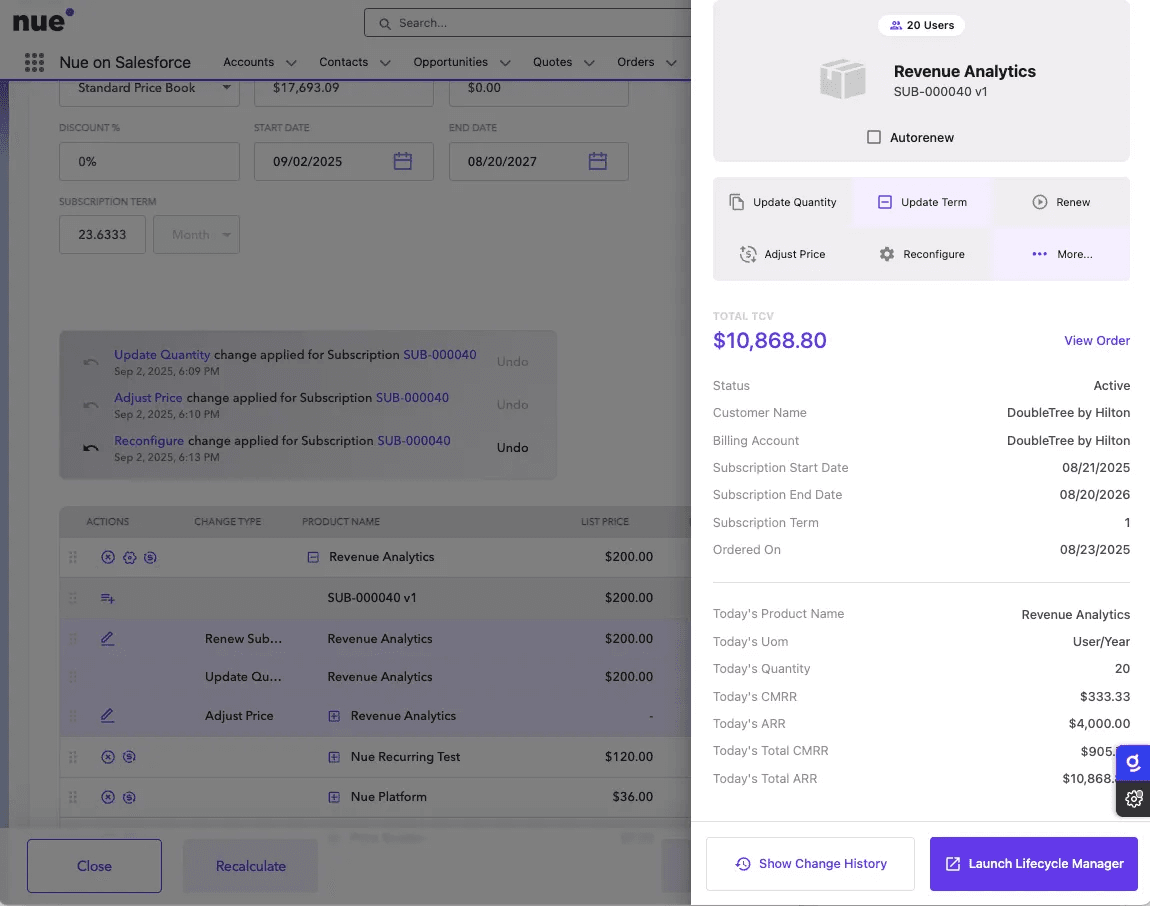Click drag handle on Nue Recurring Test row
This screenshot has width=1150, height=906.
tap(73, 757)
